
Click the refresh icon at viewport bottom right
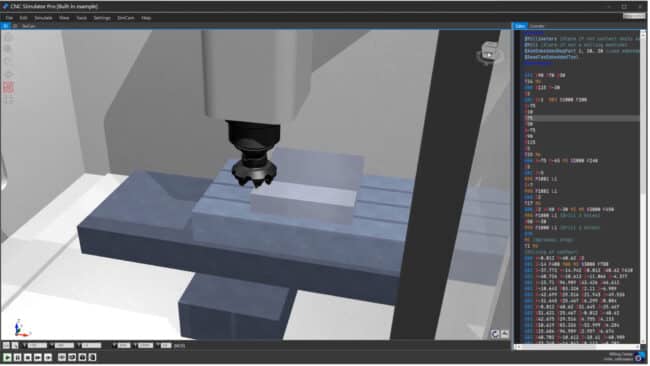pyautogui.click(x=495, y=334)
